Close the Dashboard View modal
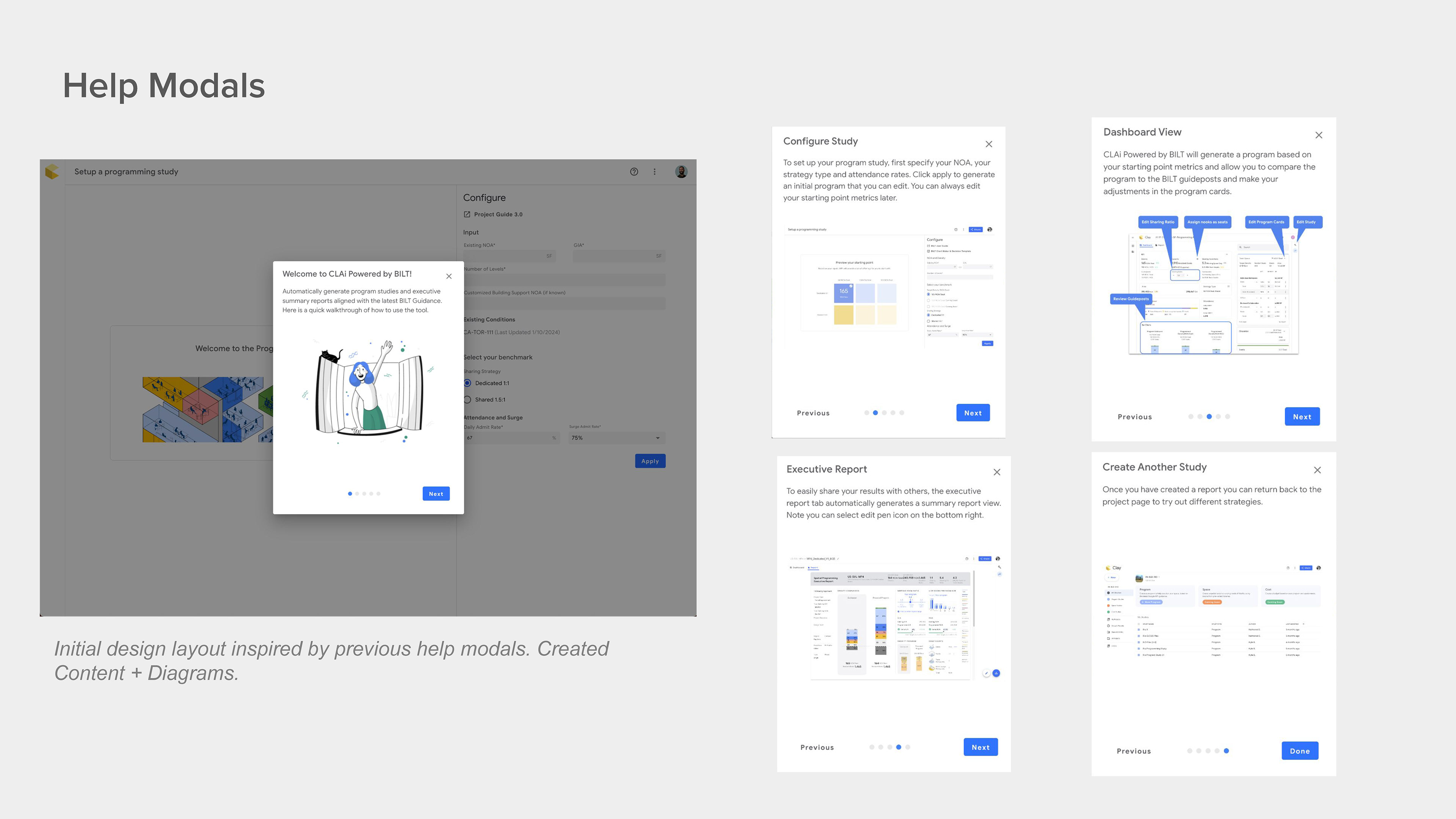The height and width of the screenshot is (819, 1456). [1319, 135]
